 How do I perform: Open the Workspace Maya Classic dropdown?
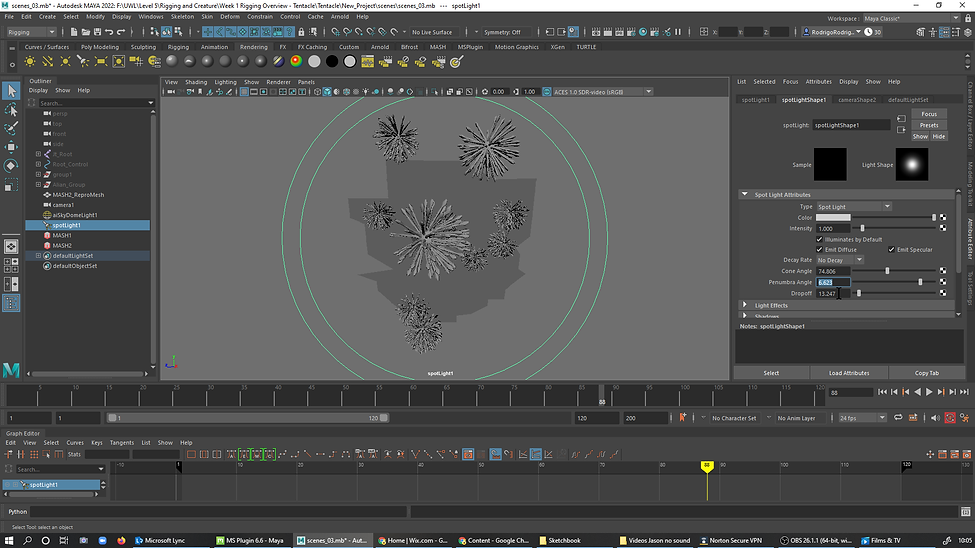pos(911,19)
